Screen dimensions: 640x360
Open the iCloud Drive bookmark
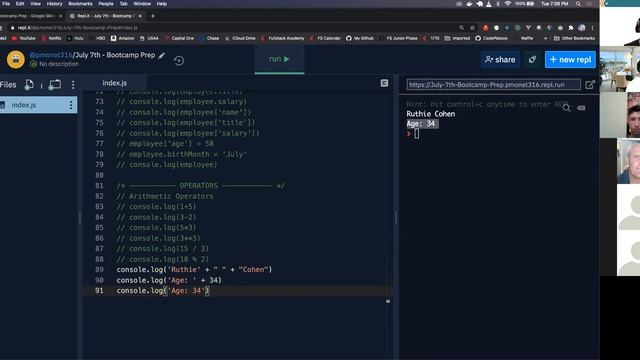click(240, 38)
